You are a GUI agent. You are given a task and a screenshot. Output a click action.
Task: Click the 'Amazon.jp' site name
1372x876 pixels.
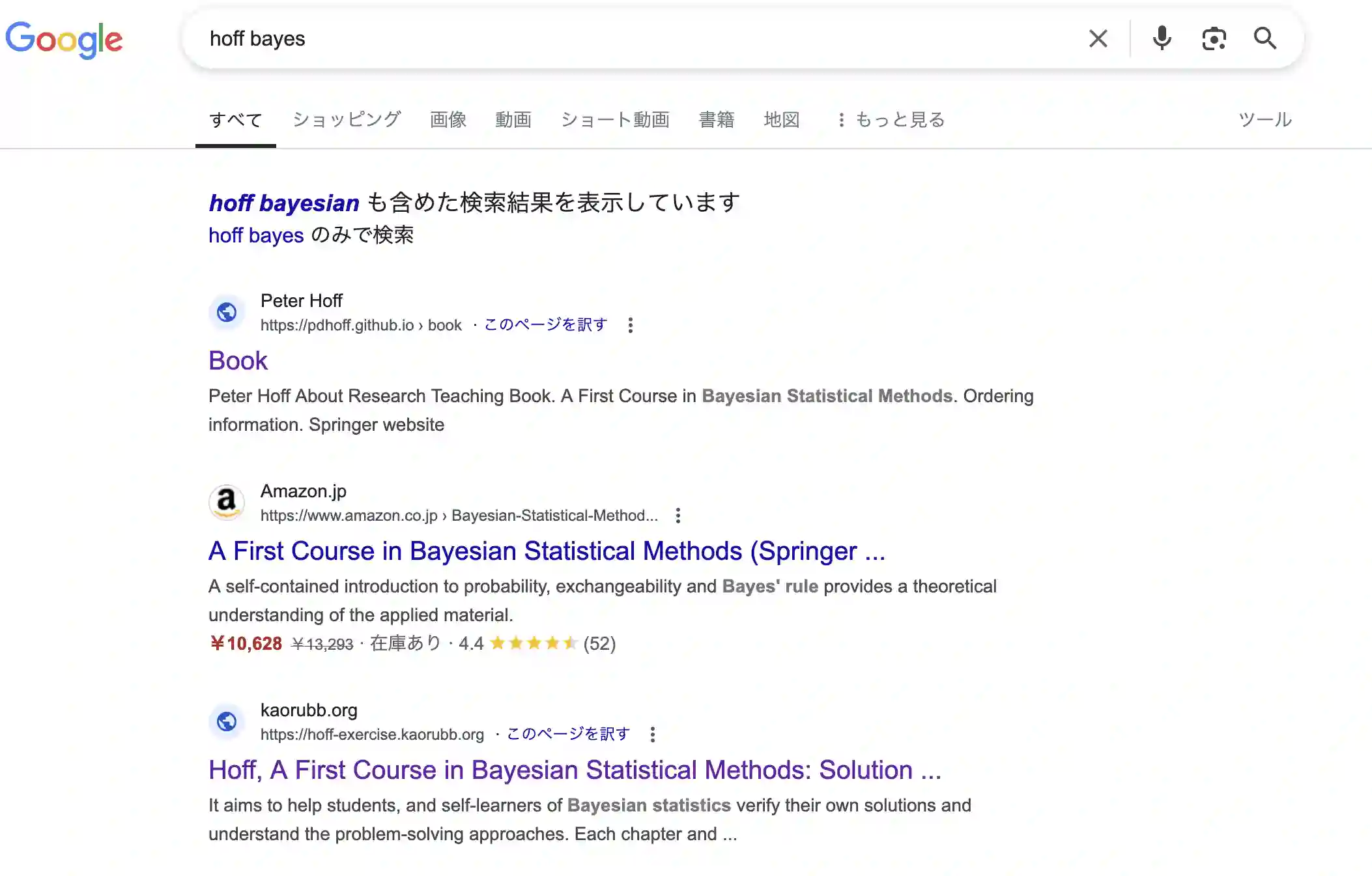[x=303, y=491]
